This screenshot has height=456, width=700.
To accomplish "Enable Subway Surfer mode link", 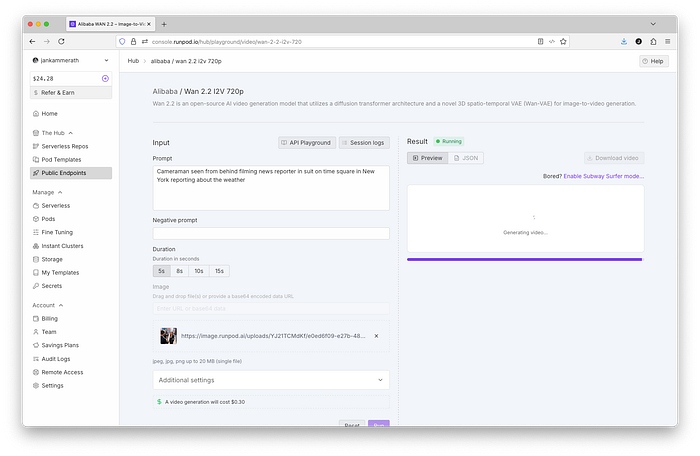I will coord(604,176).
